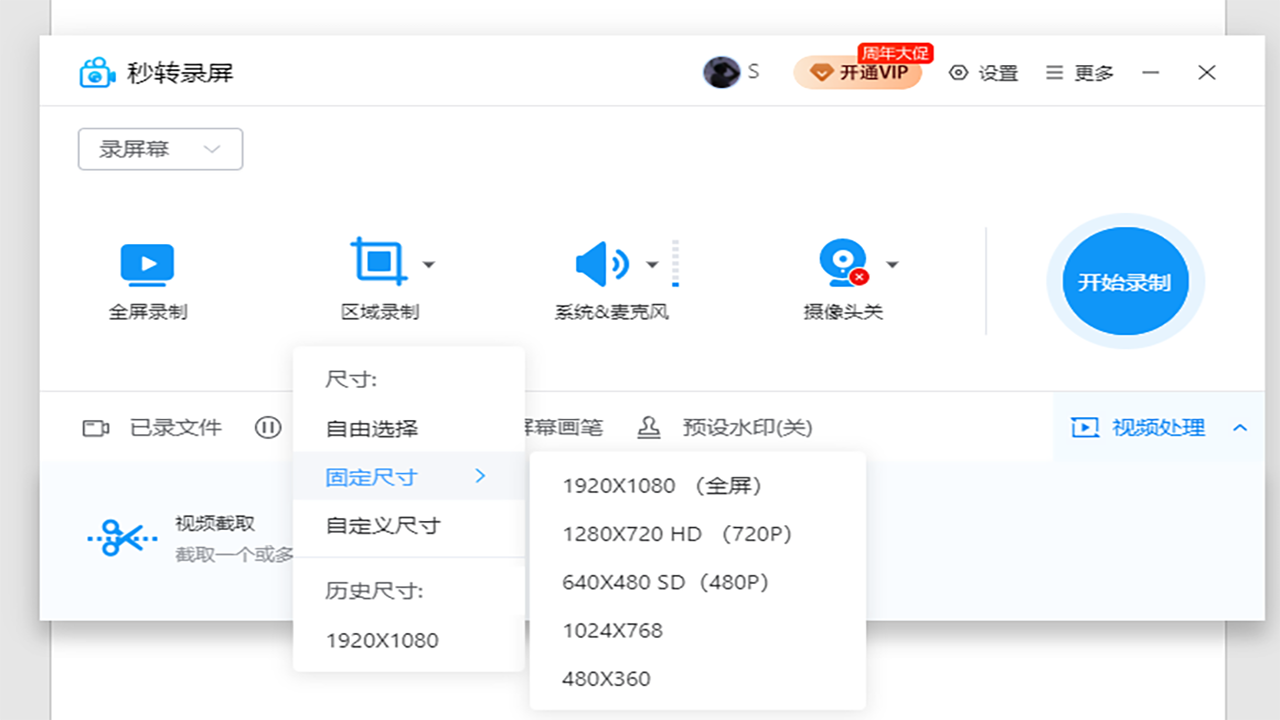The image size is (1280, 720).
Task: Click the 开通VIP upgrade button
Action: pos(858,72)
